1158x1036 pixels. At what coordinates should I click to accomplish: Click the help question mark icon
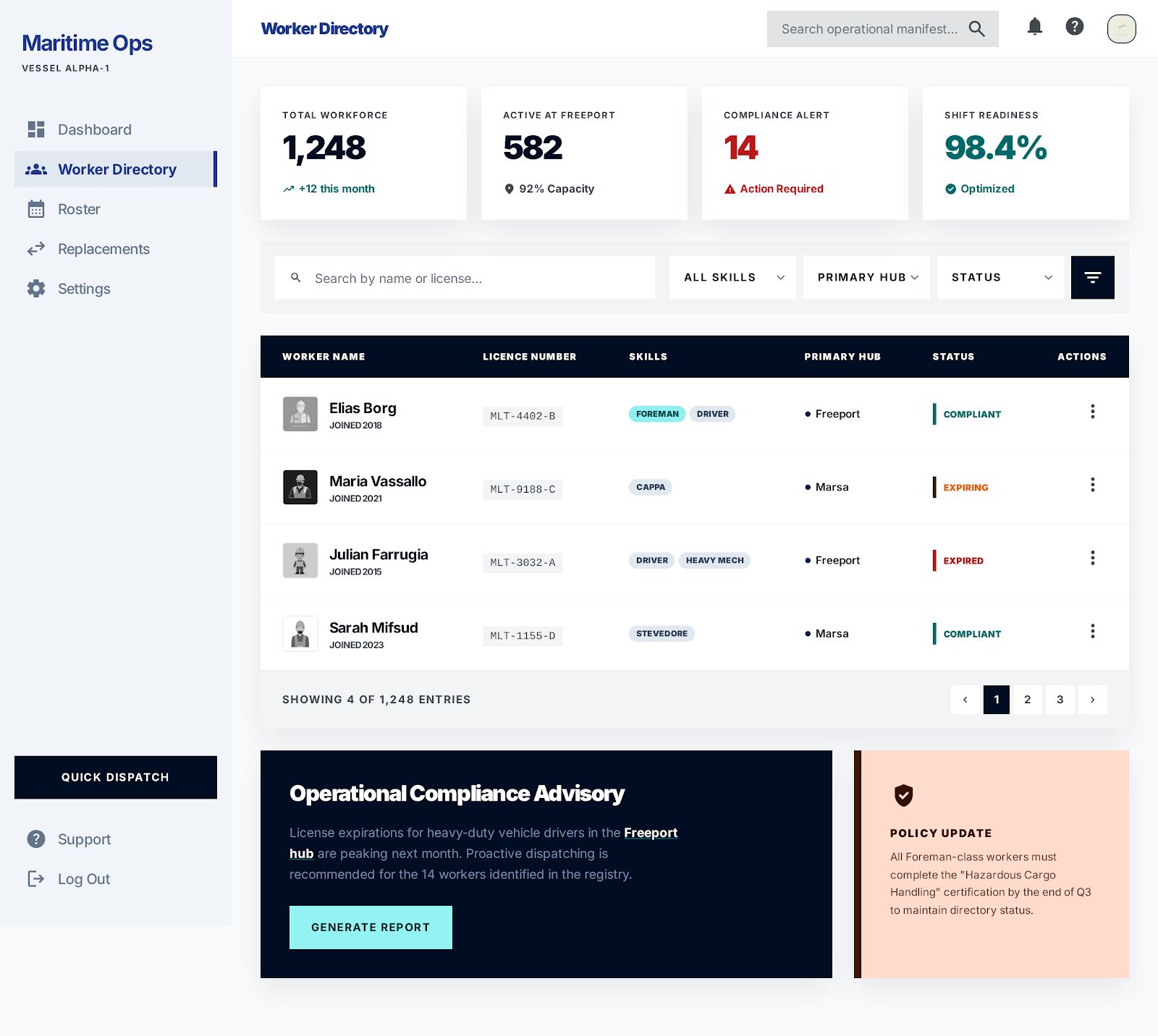pyautogui.click(x=1074, y=27)
